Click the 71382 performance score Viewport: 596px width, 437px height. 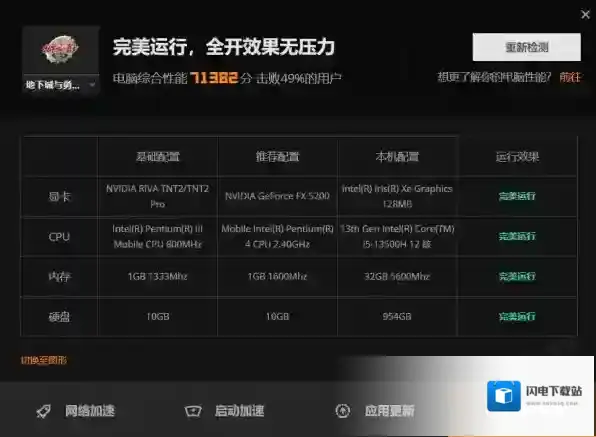[x=214, y=78]
